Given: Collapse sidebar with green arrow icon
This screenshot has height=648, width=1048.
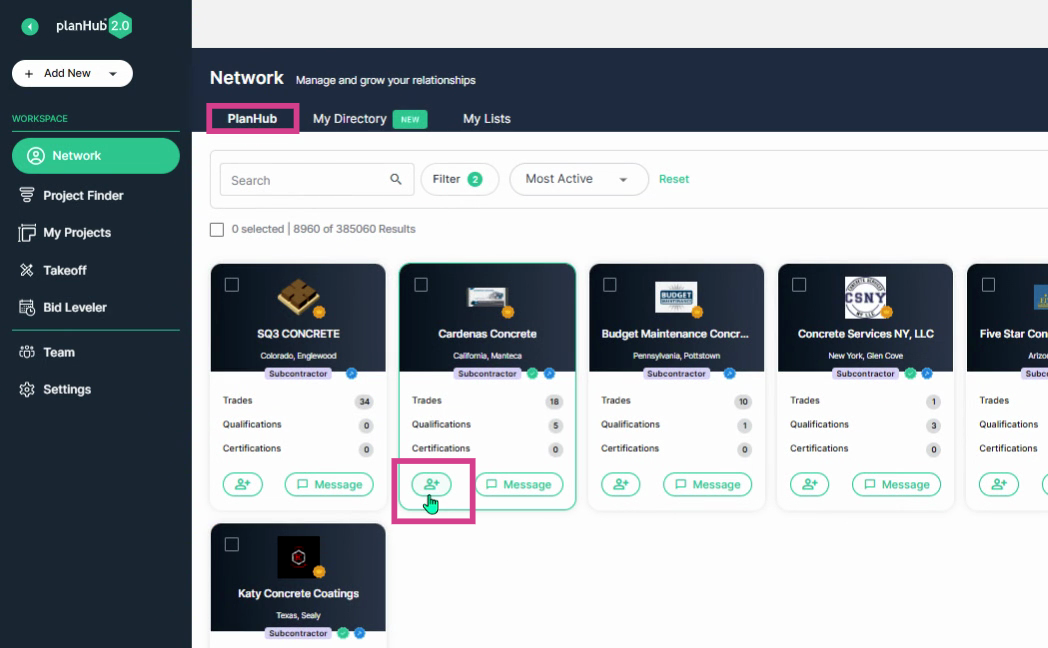Looking at the screenshot, I should click(x=29, y=26).
